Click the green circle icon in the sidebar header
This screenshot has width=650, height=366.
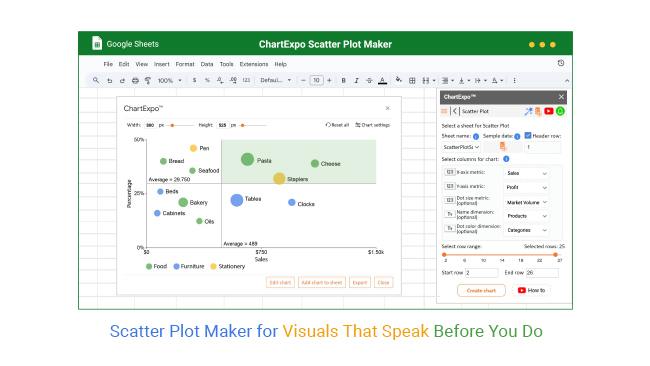click(x=560, y=111)
